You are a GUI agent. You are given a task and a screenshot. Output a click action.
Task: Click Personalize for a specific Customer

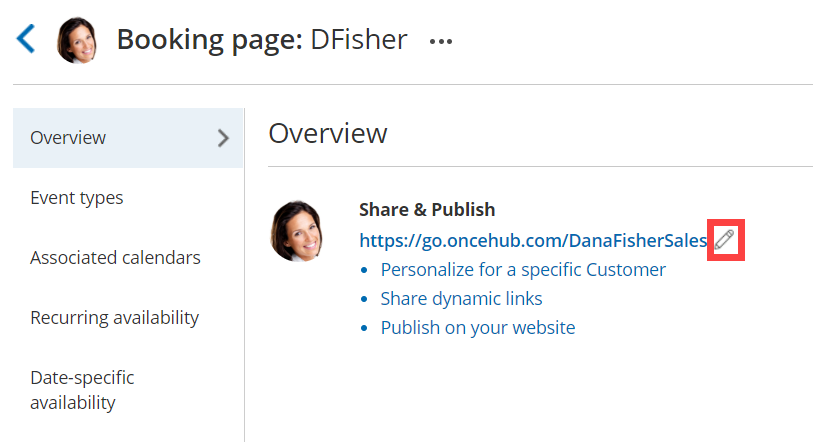(523, 269)
